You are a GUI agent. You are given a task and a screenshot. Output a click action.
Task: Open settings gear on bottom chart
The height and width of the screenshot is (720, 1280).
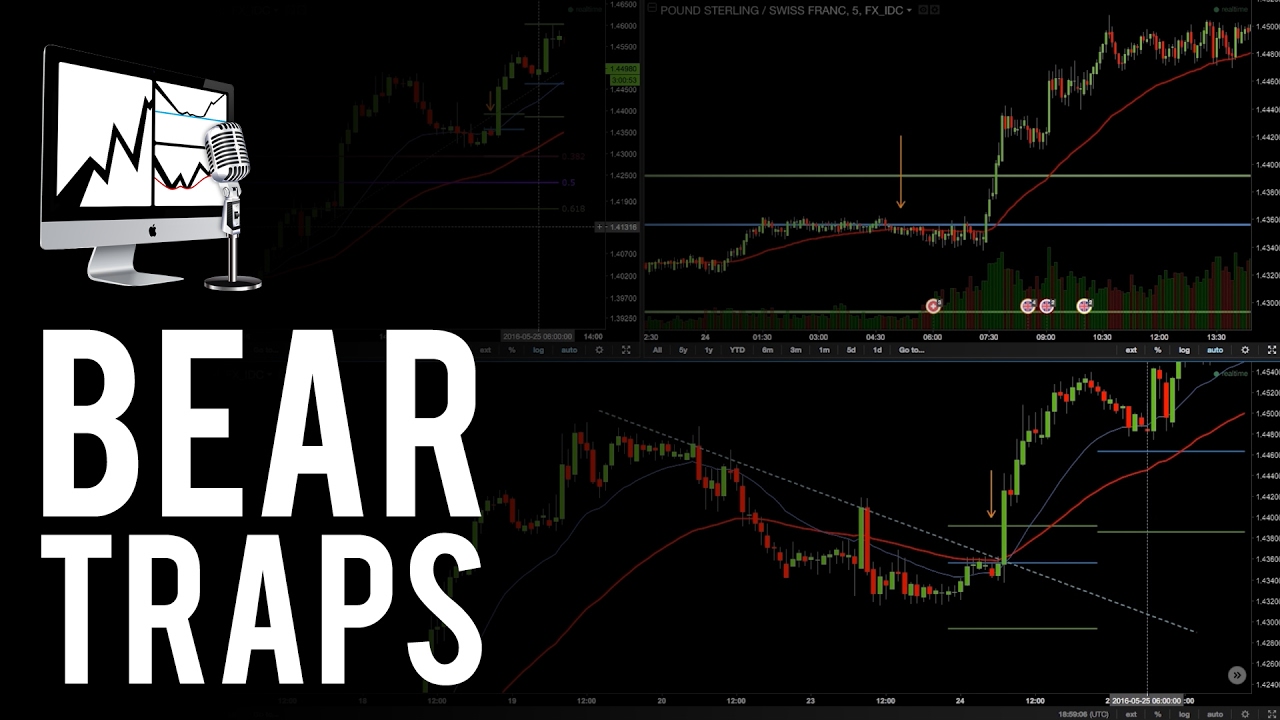pos(1245,714)
